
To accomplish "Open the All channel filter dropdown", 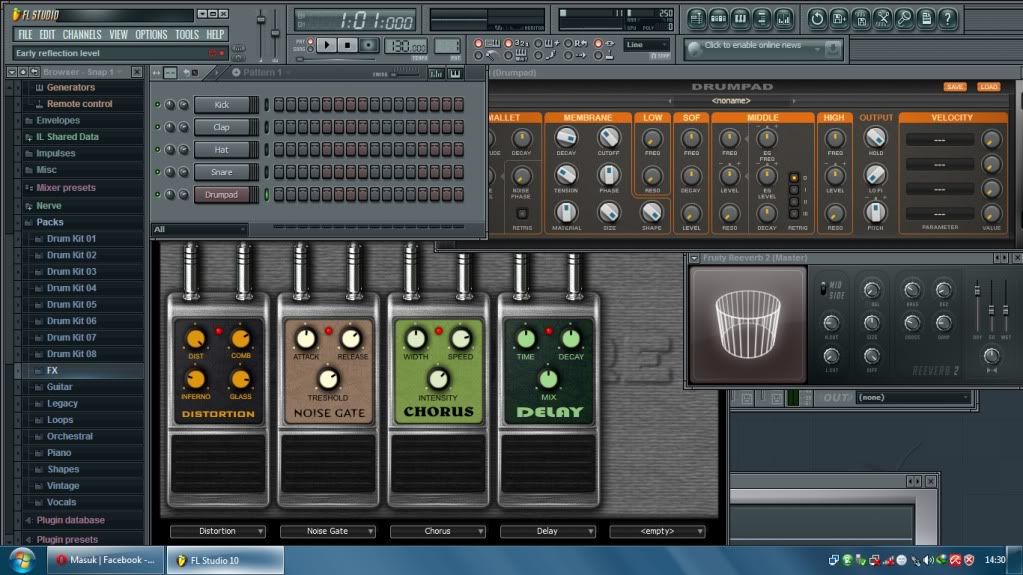I will (199, 230).
